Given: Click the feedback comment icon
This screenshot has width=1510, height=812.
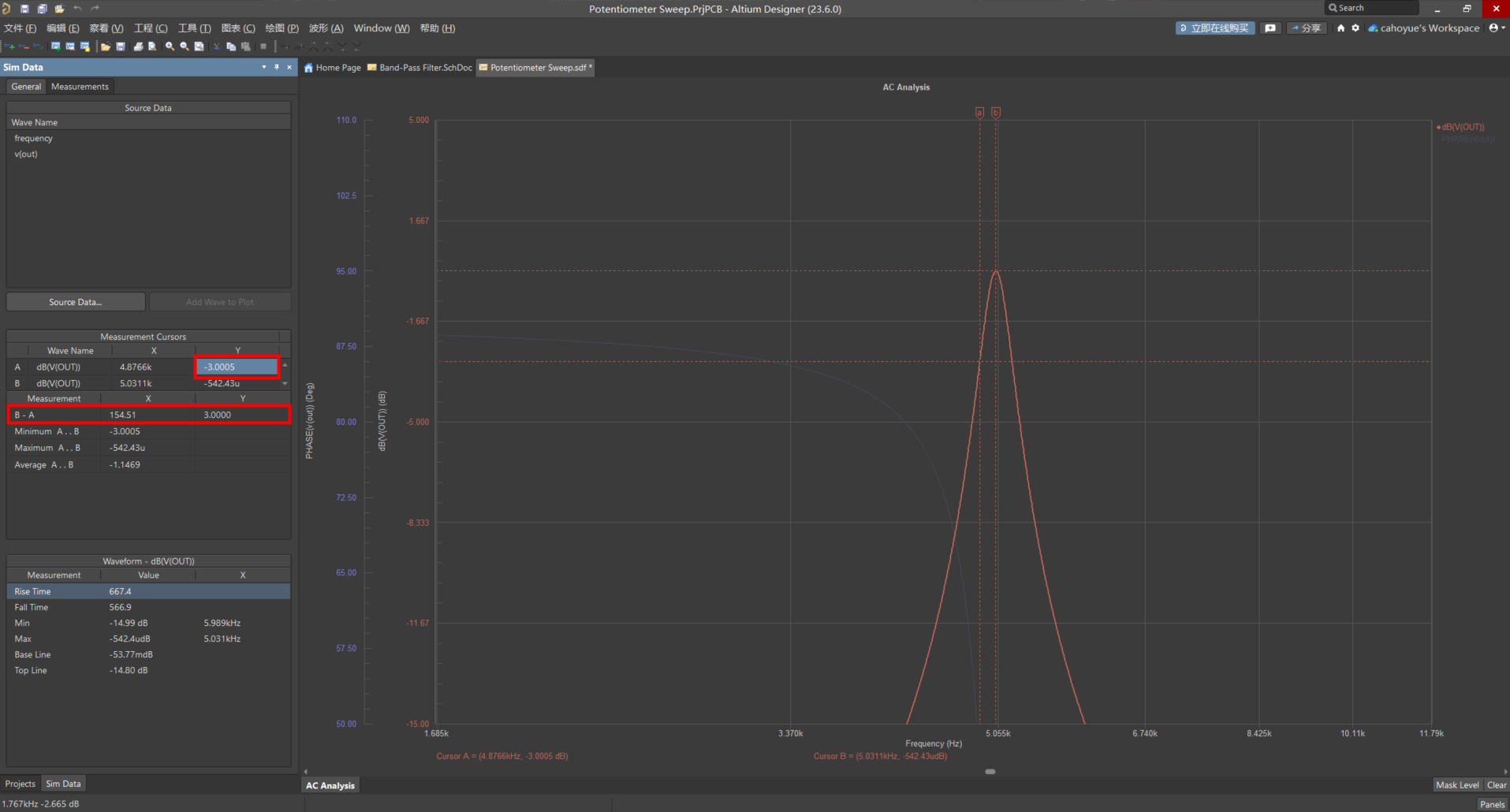Looking at the screenshot, I should [x=1270, y=28].
